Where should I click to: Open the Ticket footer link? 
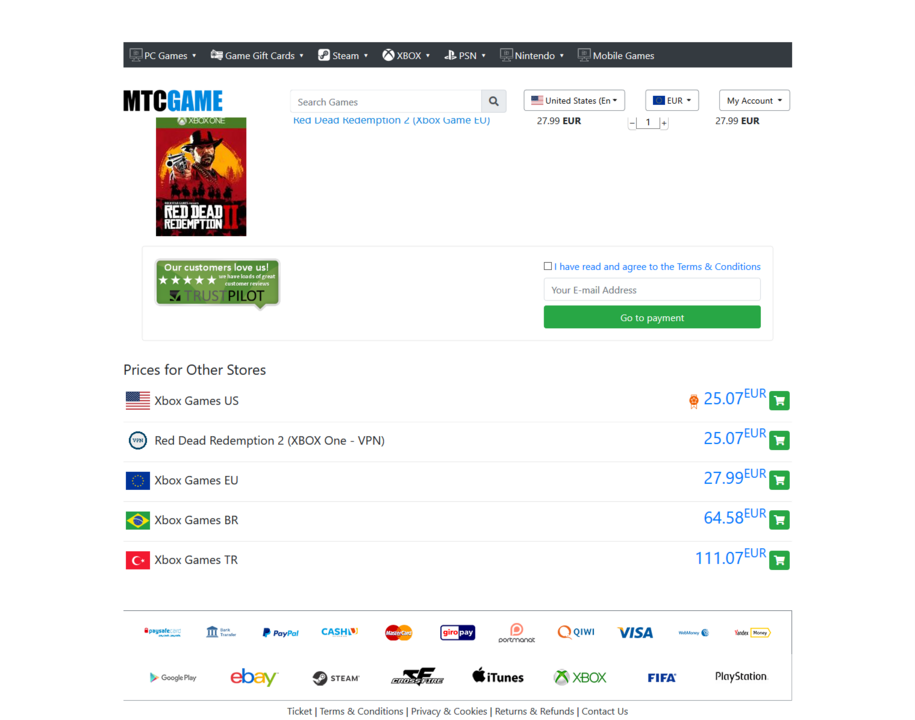(299, 711)
